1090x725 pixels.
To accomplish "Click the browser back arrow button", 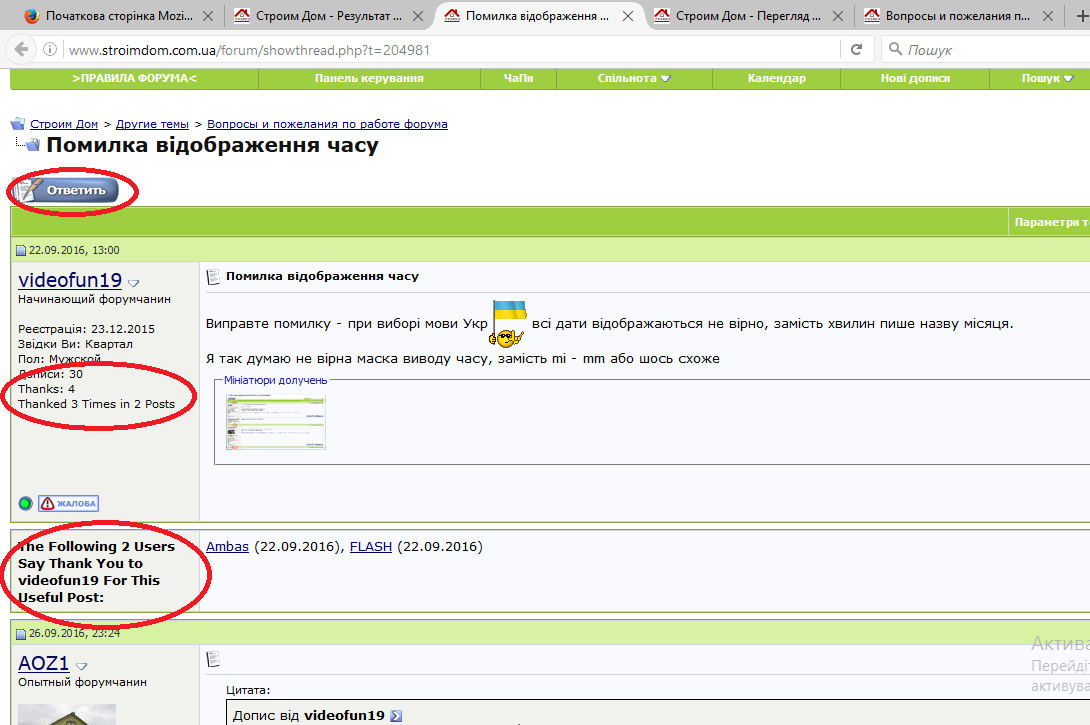I will click(22, 49).
